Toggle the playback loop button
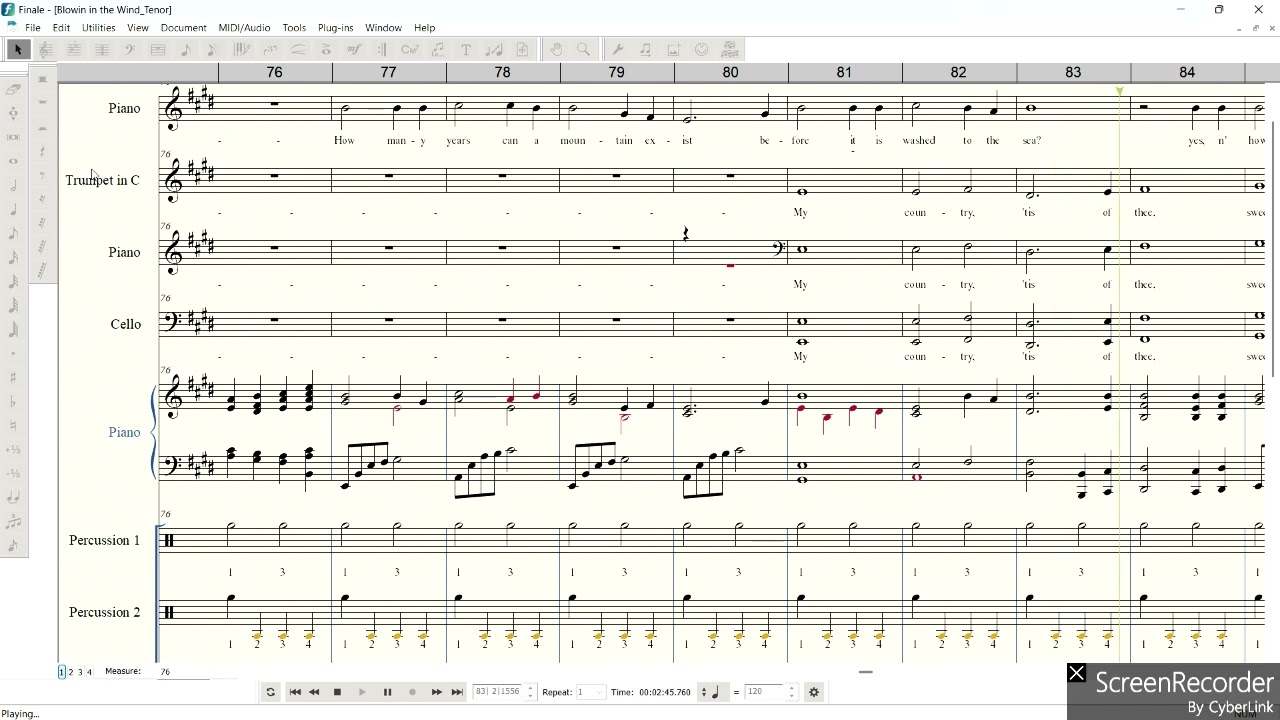This screenshot has width=1280, height=720. coord(270,692)
